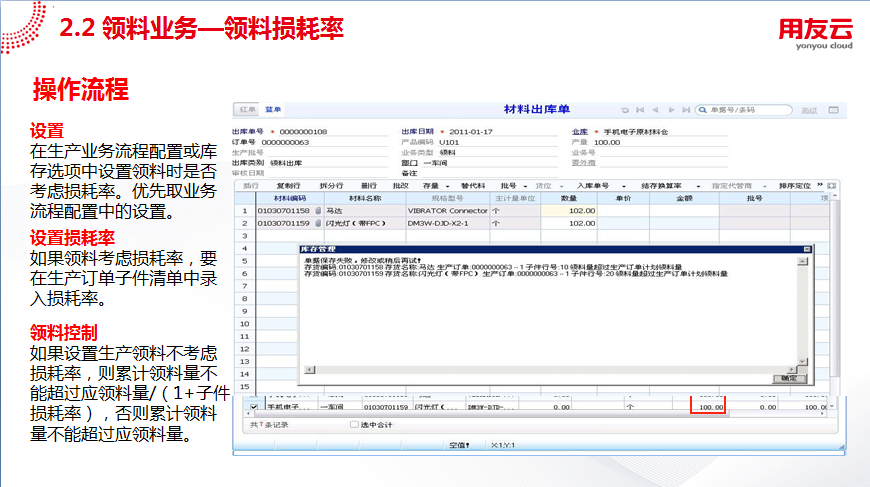Go to the previous document record
The height and width of the screenshot is (487, 870).
[656, 110]
